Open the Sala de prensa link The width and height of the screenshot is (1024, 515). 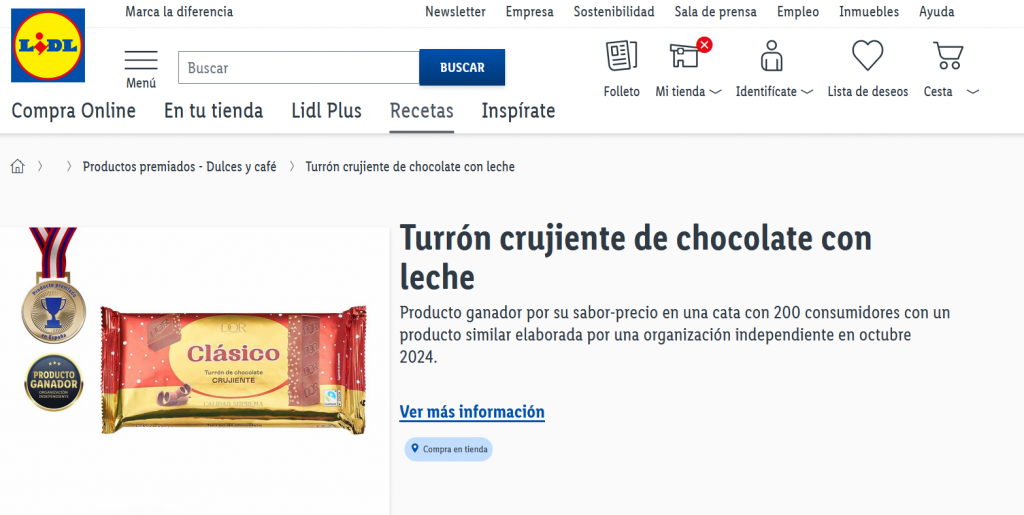tap(716, 12)
